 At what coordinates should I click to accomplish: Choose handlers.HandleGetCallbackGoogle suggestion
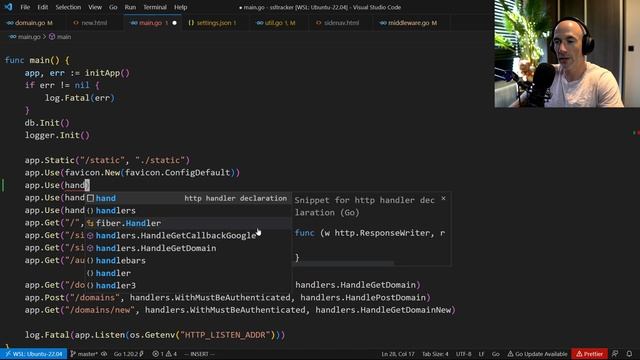pos(188,236)
